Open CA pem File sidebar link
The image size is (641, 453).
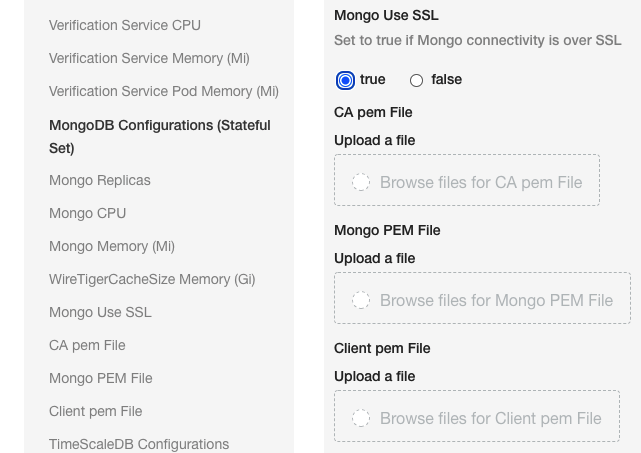[87, 345]
